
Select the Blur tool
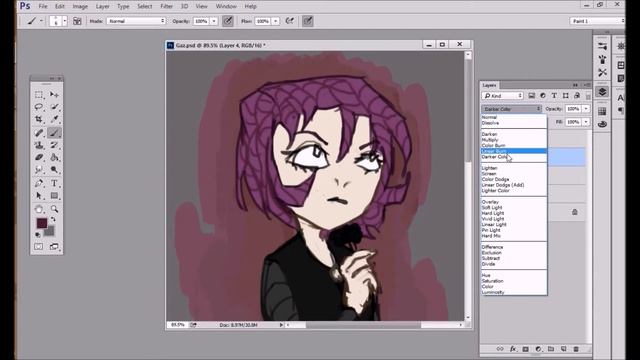point(39,169)
